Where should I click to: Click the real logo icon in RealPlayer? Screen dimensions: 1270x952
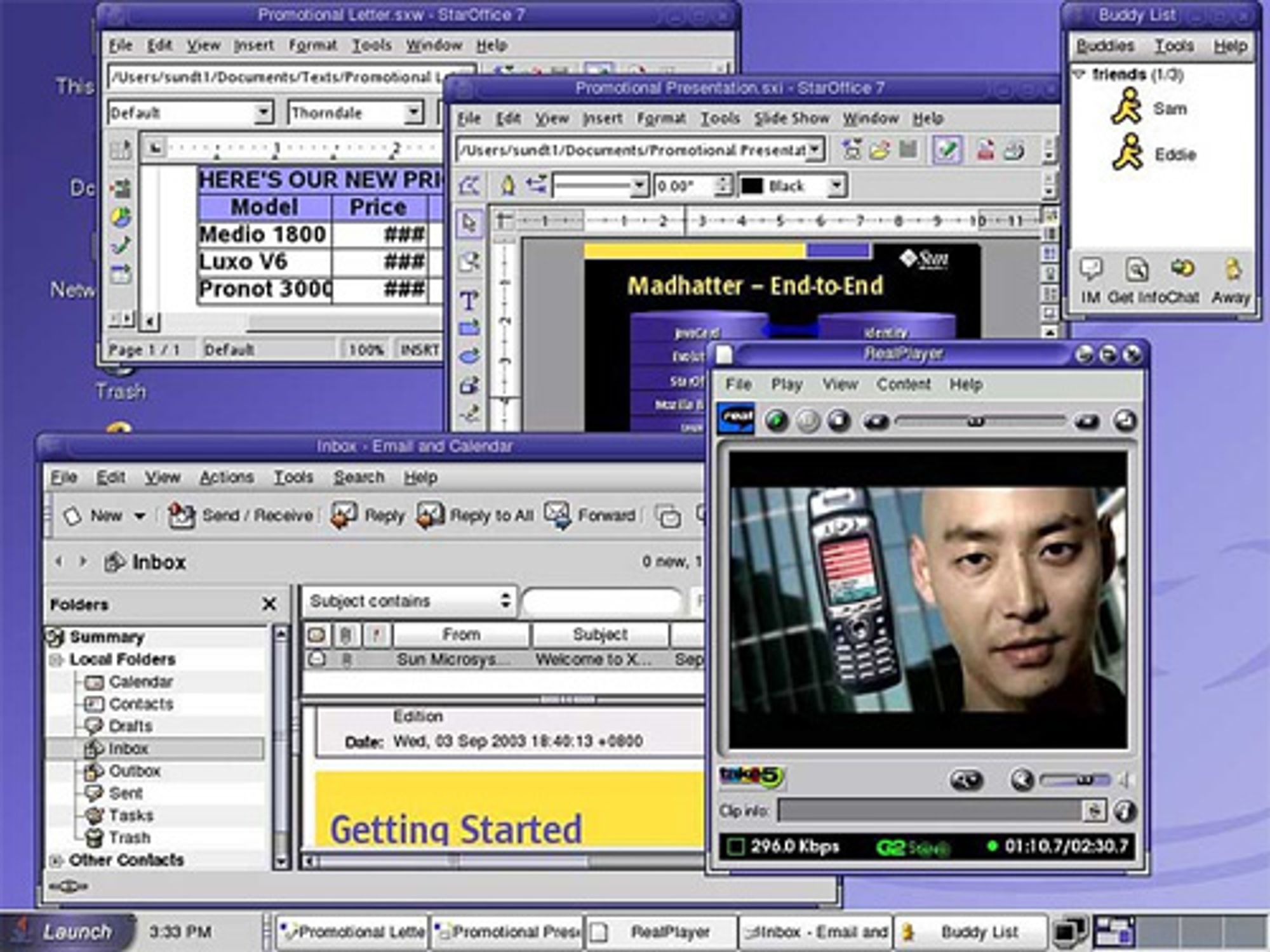click(736, 418)
